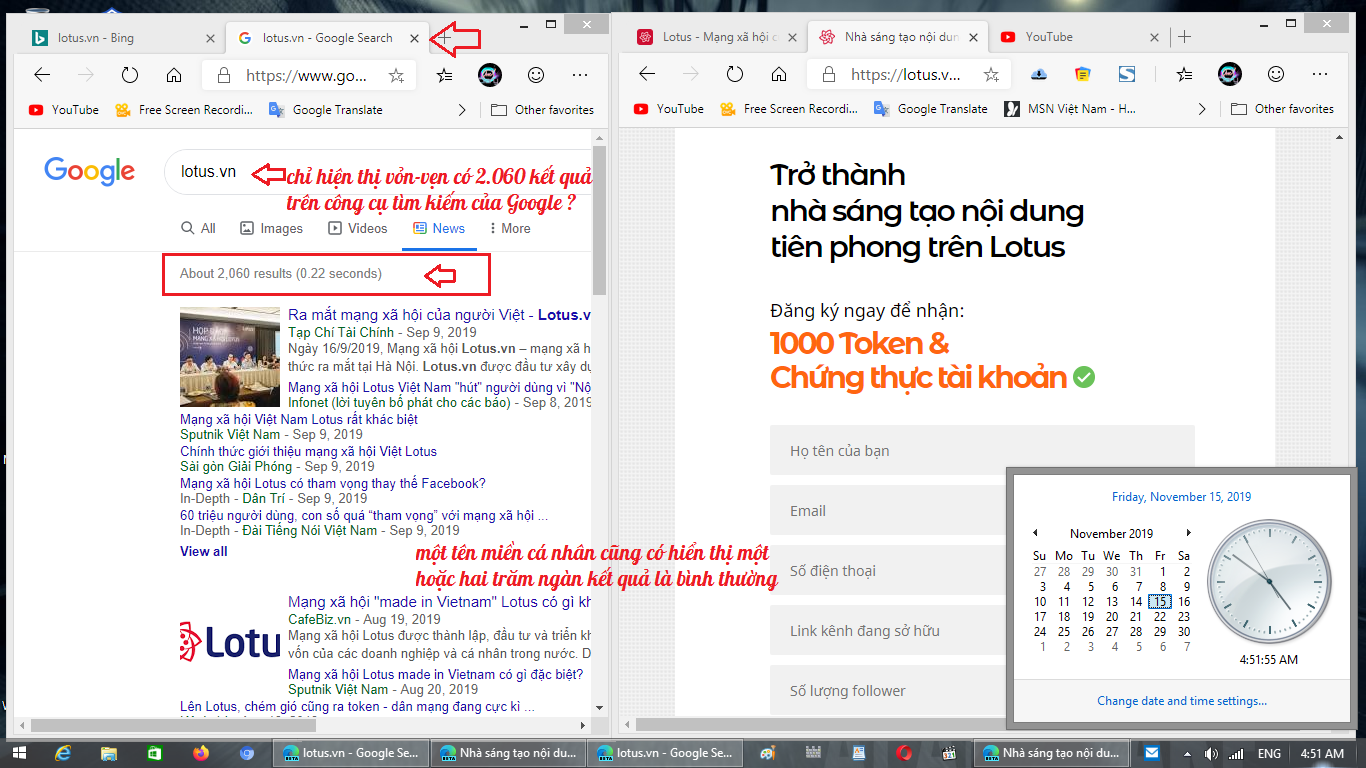Screen dimensions: 1366x768
Task: Click Change date and time settings
Action: pyautogui.click(x=1182, y=701)
